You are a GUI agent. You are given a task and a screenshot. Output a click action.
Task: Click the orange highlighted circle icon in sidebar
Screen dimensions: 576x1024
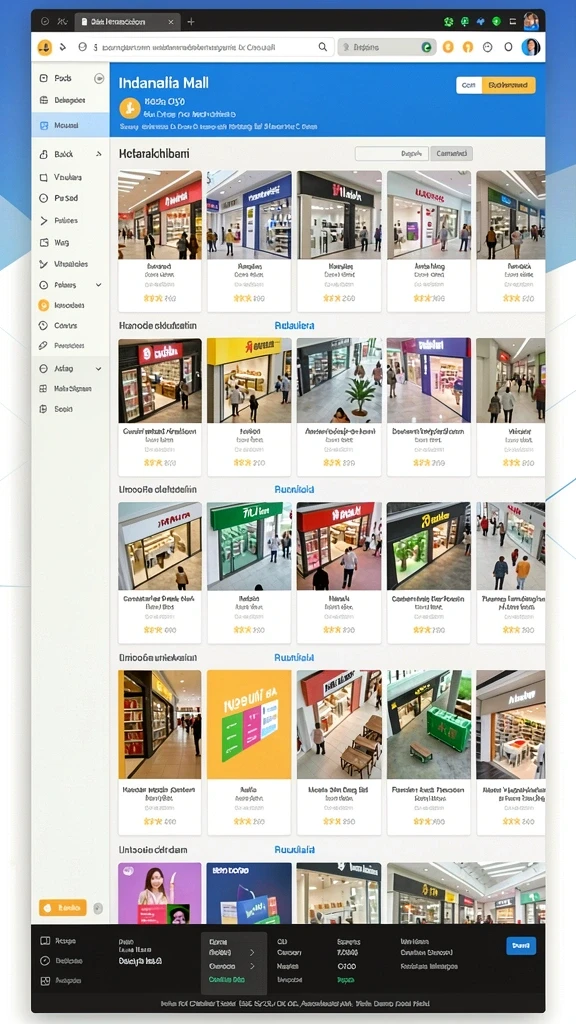click(44, 305)
